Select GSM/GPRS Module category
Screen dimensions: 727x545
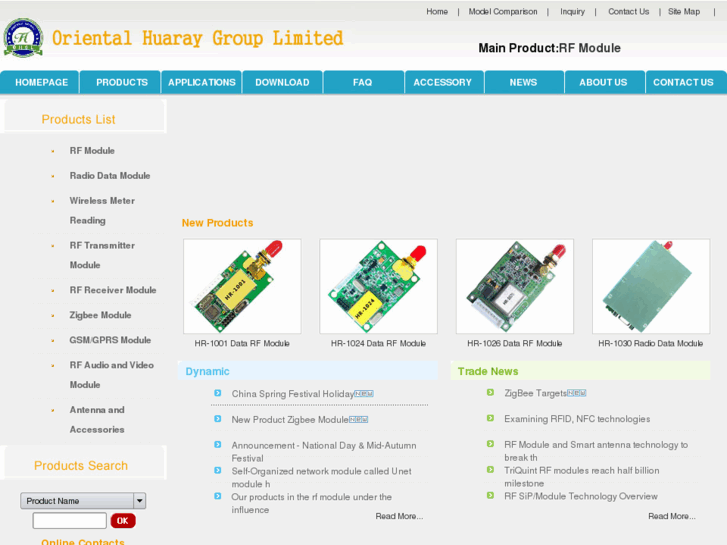tap(110, 340)
